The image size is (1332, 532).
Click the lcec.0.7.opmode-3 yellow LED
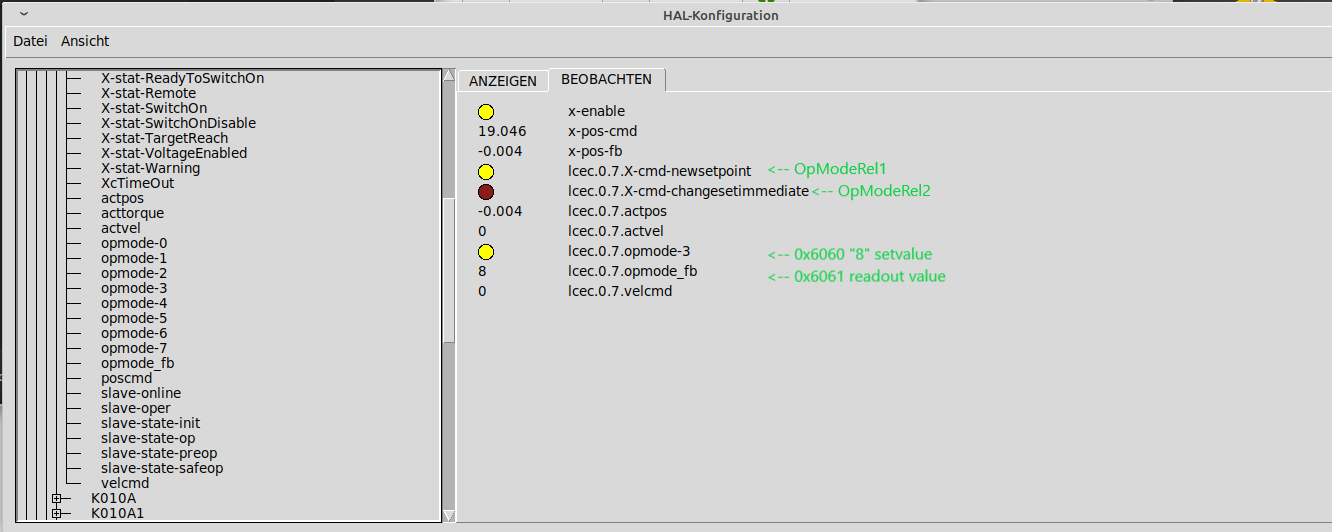coord(486,252)
